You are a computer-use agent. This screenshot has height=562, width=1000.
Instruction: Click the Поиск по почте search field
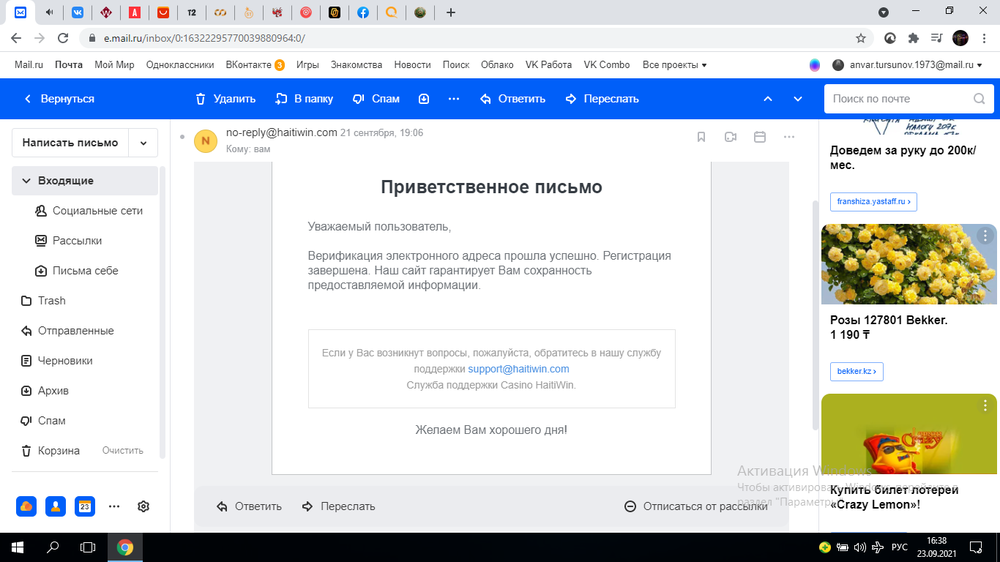tap(896, 99)
